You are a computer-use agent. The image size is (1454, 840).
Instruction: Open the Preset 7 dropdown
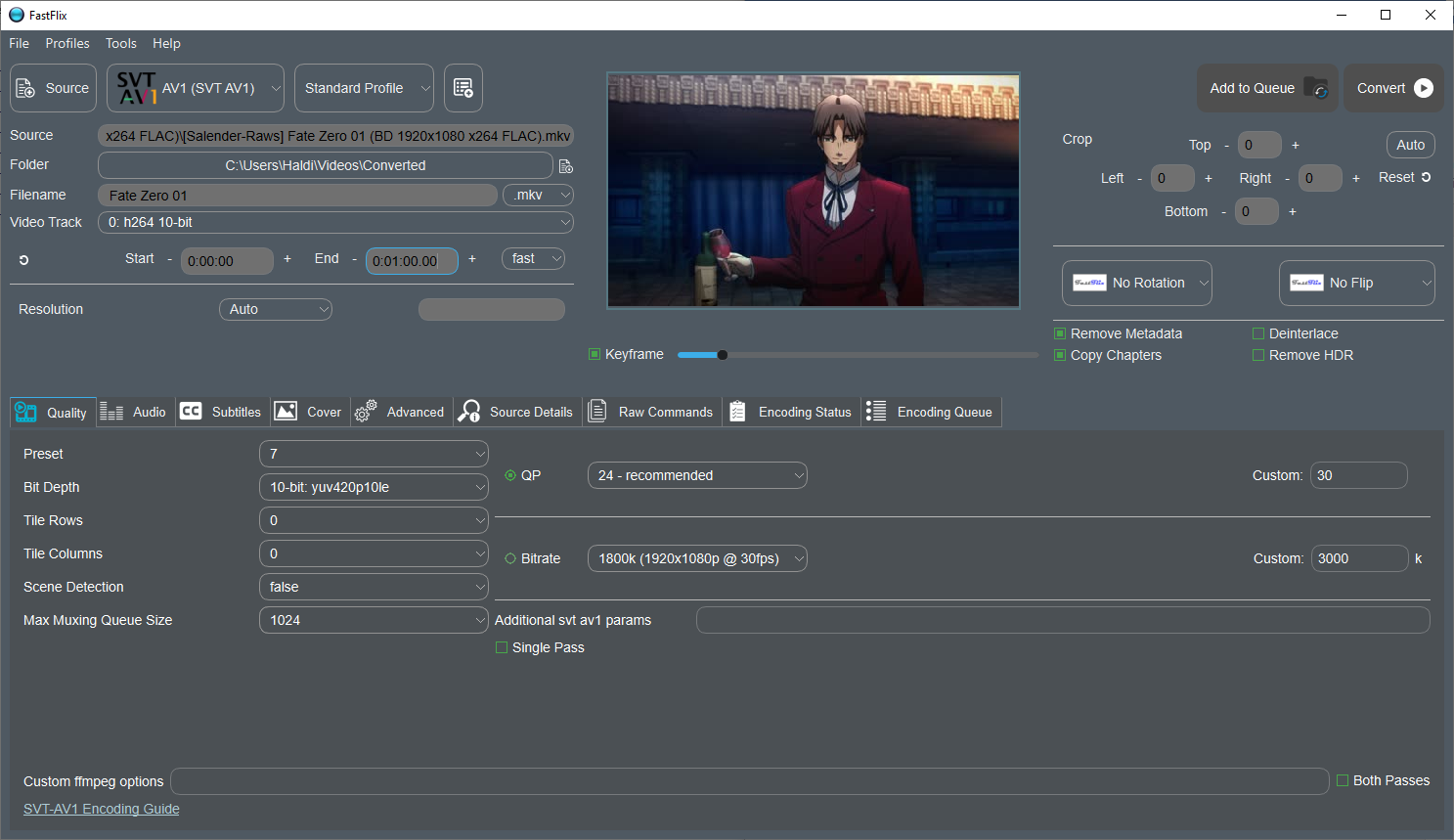[374, 454]
